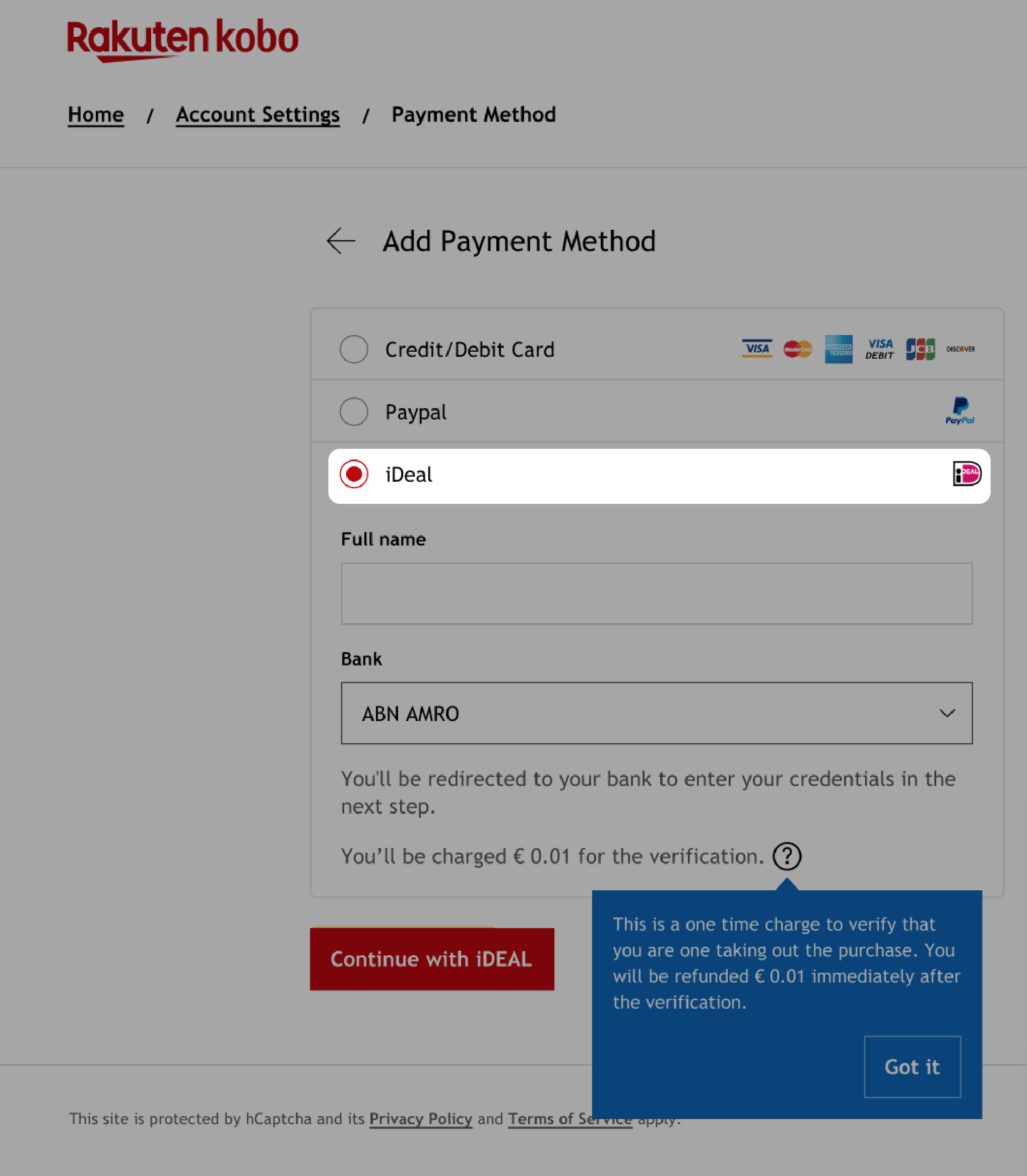Click the PayPal icon next to Paypal option
The height and width of the screenshot is (1176, 1027).
point(960,410)
